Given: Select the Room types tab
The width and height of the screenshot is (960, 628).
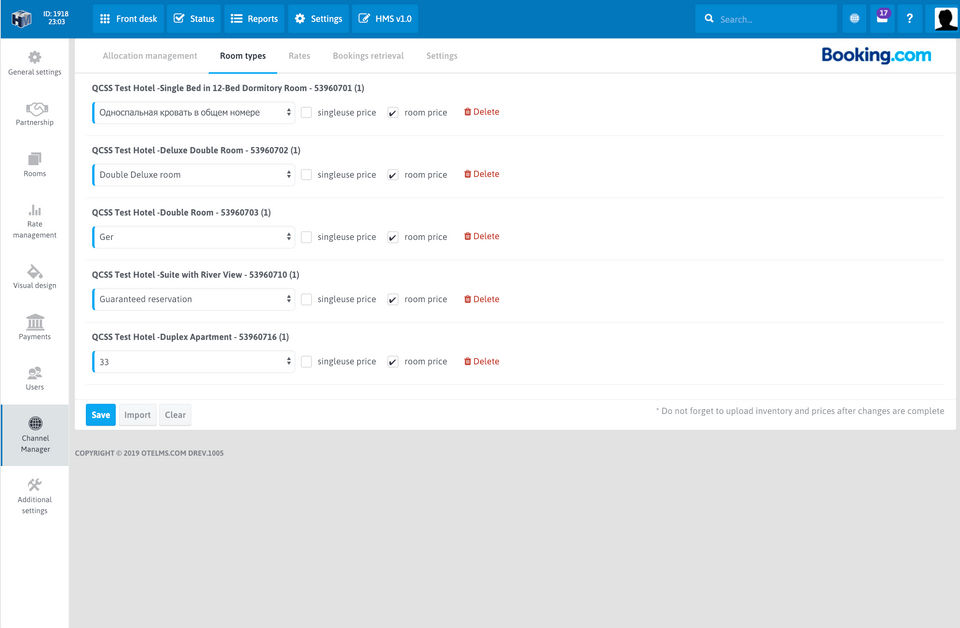Looking at the screenshot, I should tap(243, 56).
